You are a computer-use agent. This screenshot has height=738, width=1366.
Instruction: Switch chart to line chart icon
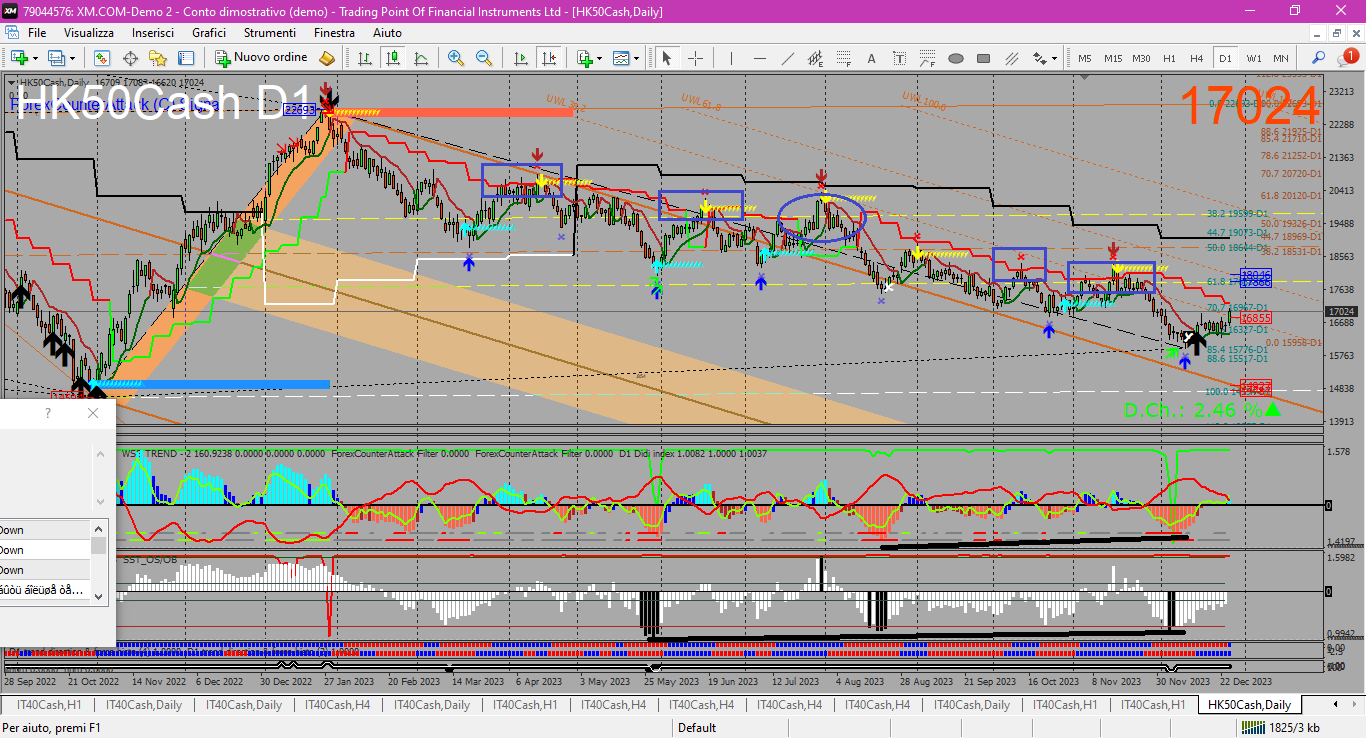(x=421, y=58)
